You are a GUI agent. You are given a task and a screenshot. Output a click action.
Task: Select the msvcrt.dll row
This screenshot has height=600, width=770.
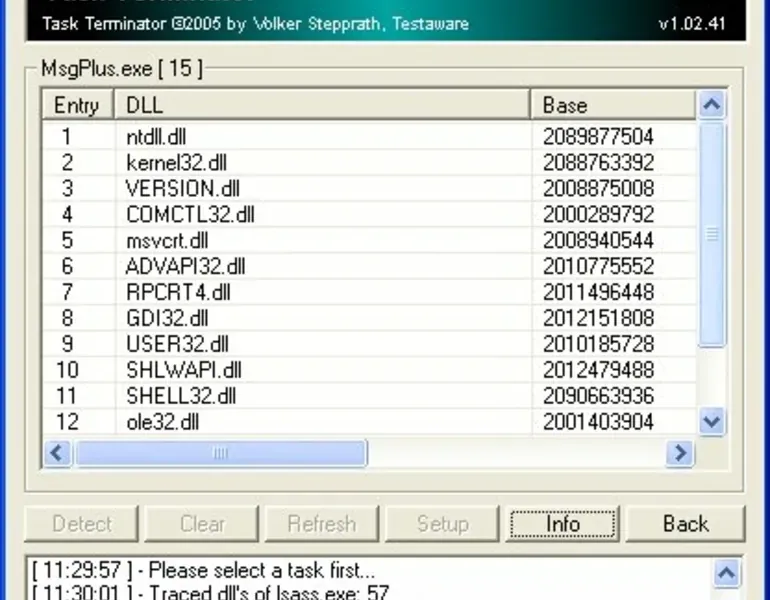point(369,241)
